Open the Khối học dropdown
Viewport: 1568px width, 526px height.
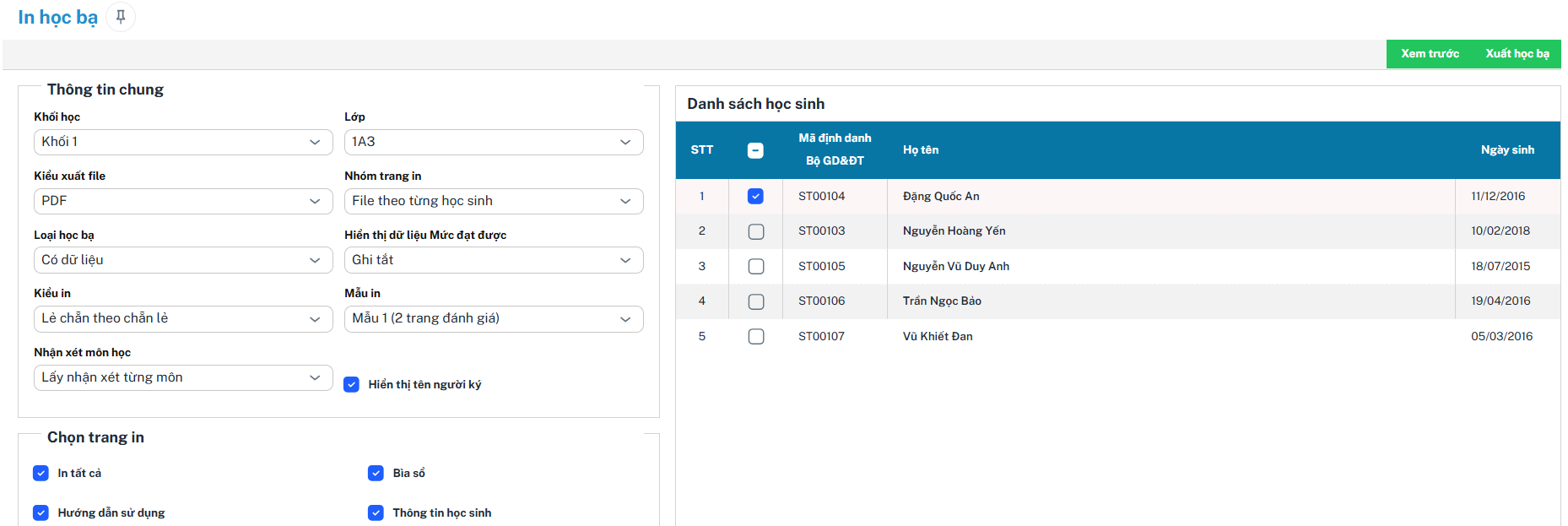(x=183, y=142)
